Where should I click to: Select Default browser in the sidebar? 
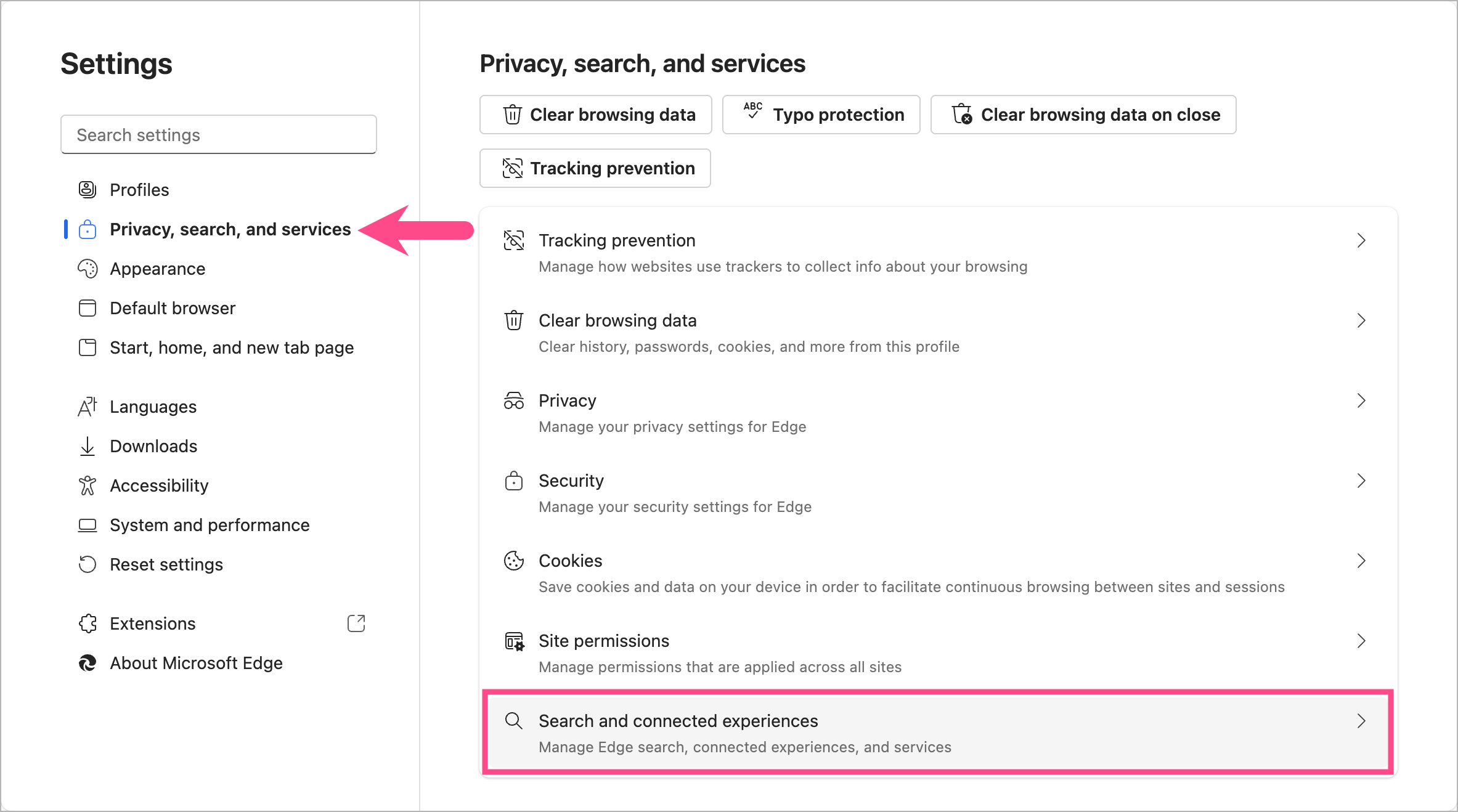pyautogui.click(x=173, y=308)
